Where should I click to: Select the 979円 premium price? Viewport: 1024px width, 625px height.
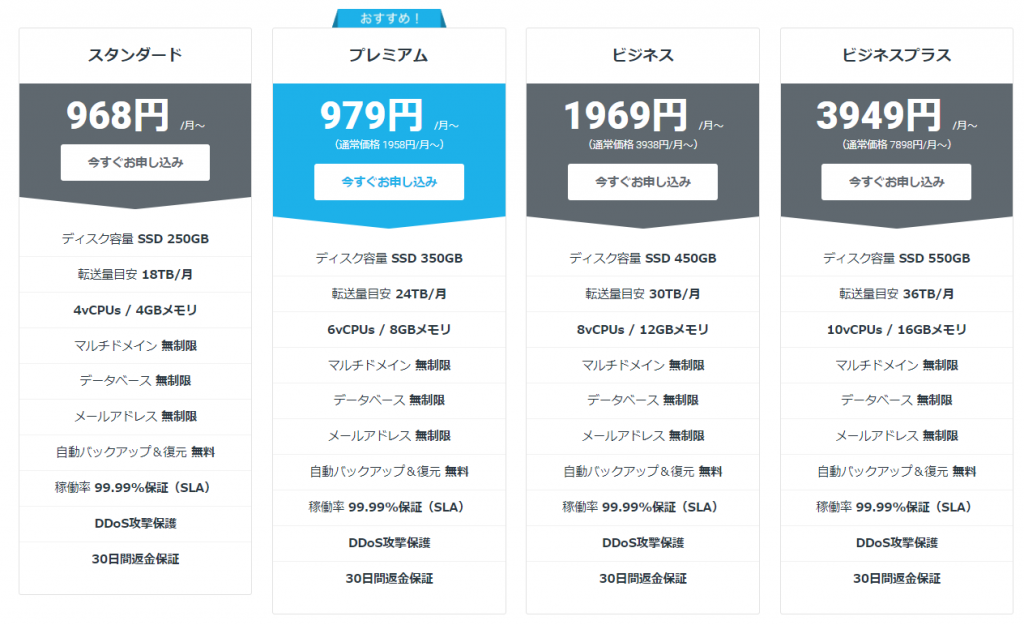click(x=372, y=117)
